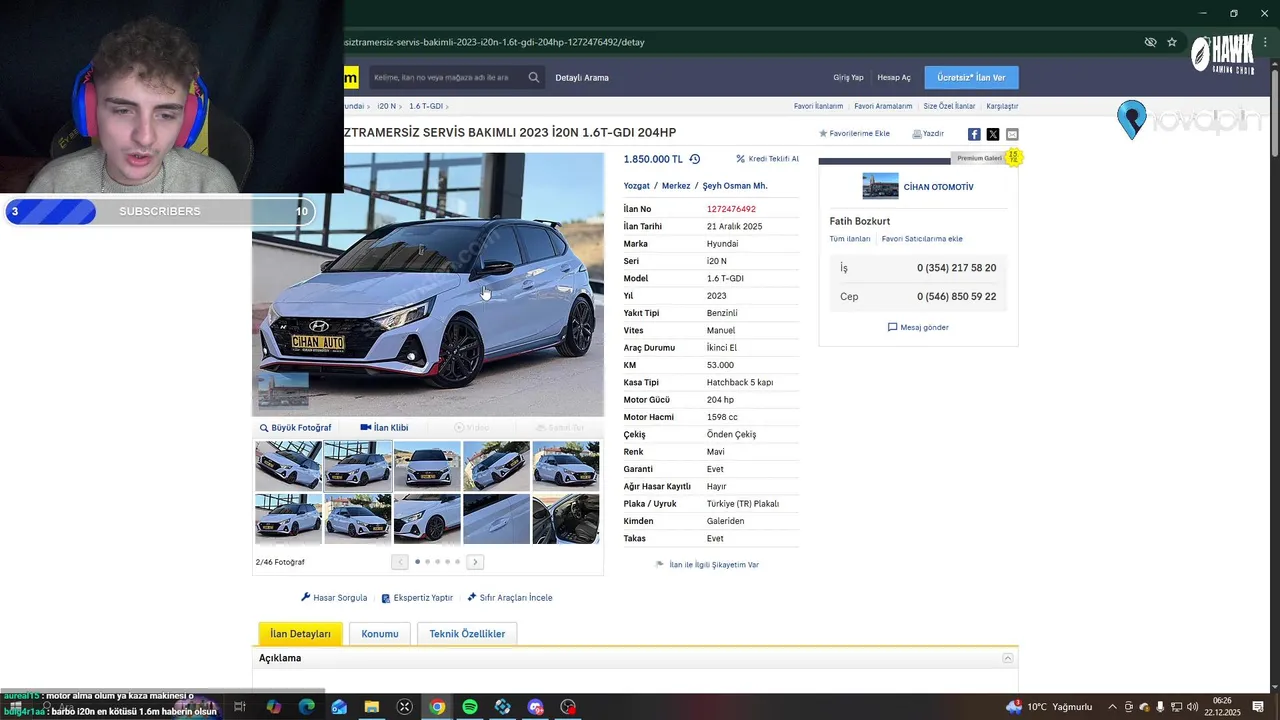Image resolution: width=1280 pixels, height=720 pixels.
Task: Open Sıfır Araçları İncele link
Action: [x=510, y=598]
